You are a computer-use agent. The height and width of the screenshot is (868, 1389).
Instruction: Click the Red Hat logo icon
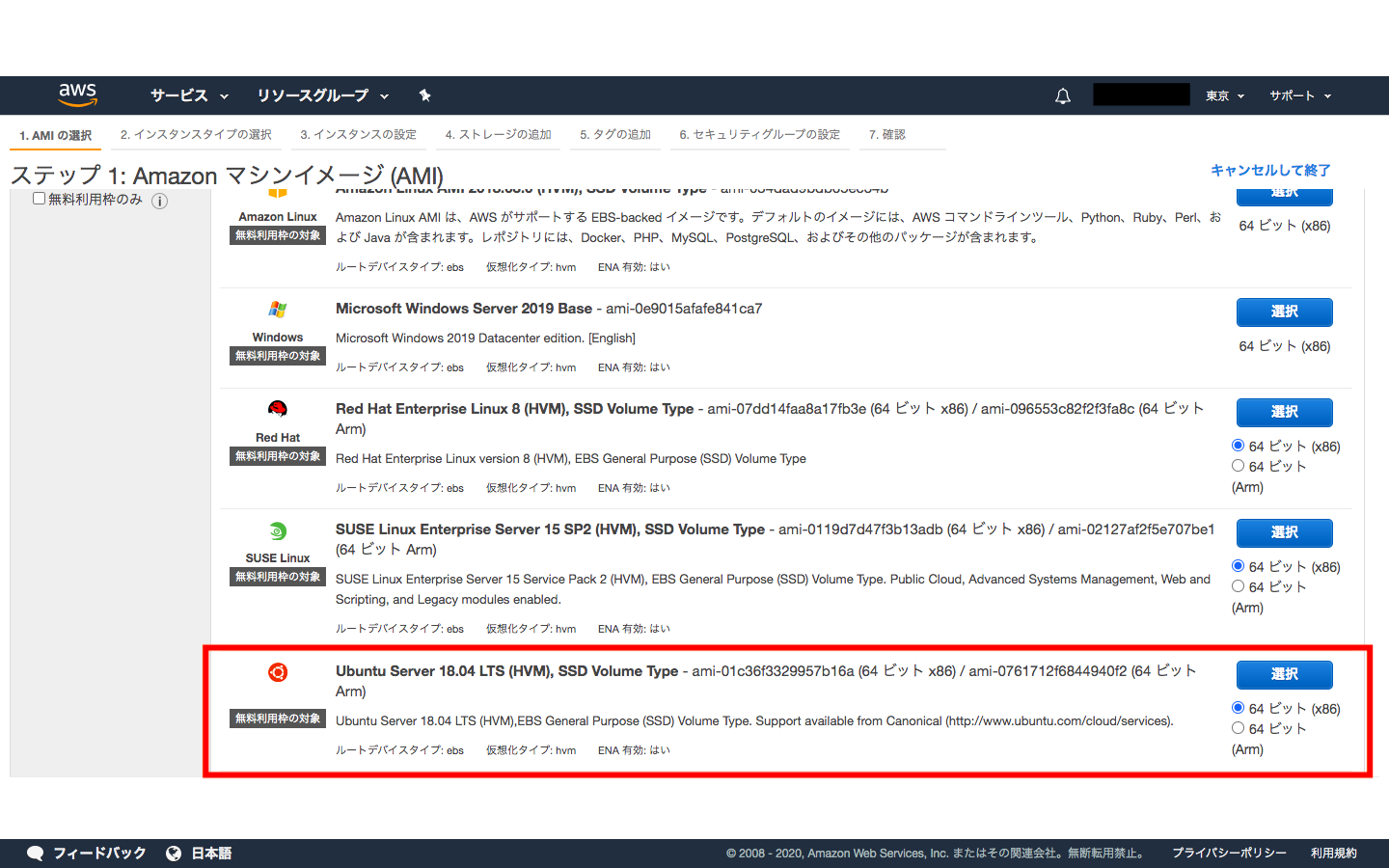click(x=278, y=409)
